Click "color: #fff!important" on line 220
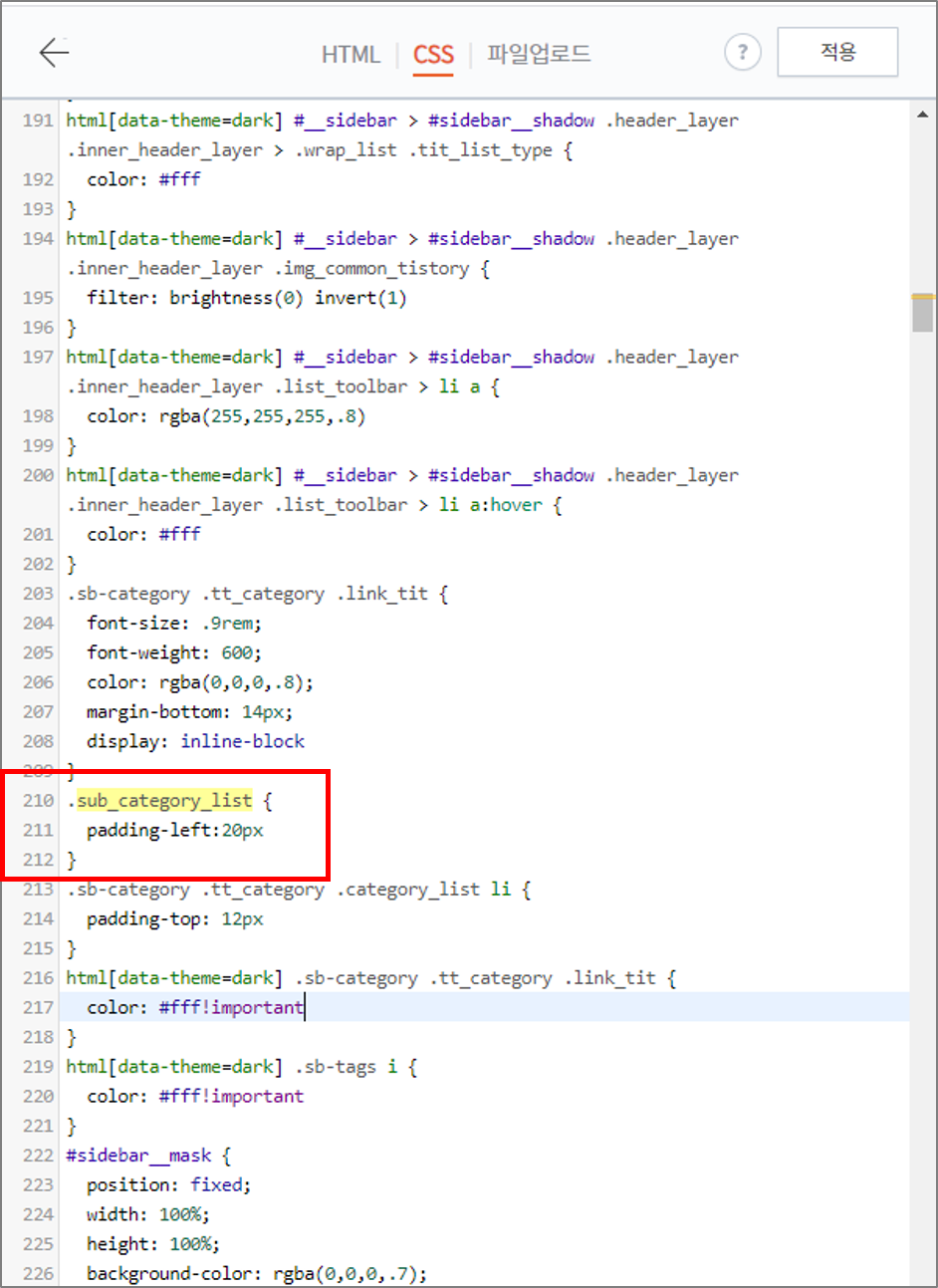 [195, 1097]
